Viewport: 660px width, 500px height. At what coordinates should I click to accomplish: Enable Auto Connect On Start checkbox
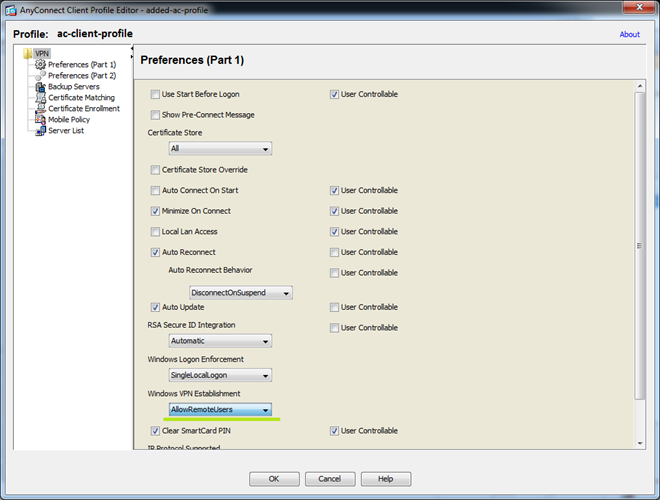(155, 190)
